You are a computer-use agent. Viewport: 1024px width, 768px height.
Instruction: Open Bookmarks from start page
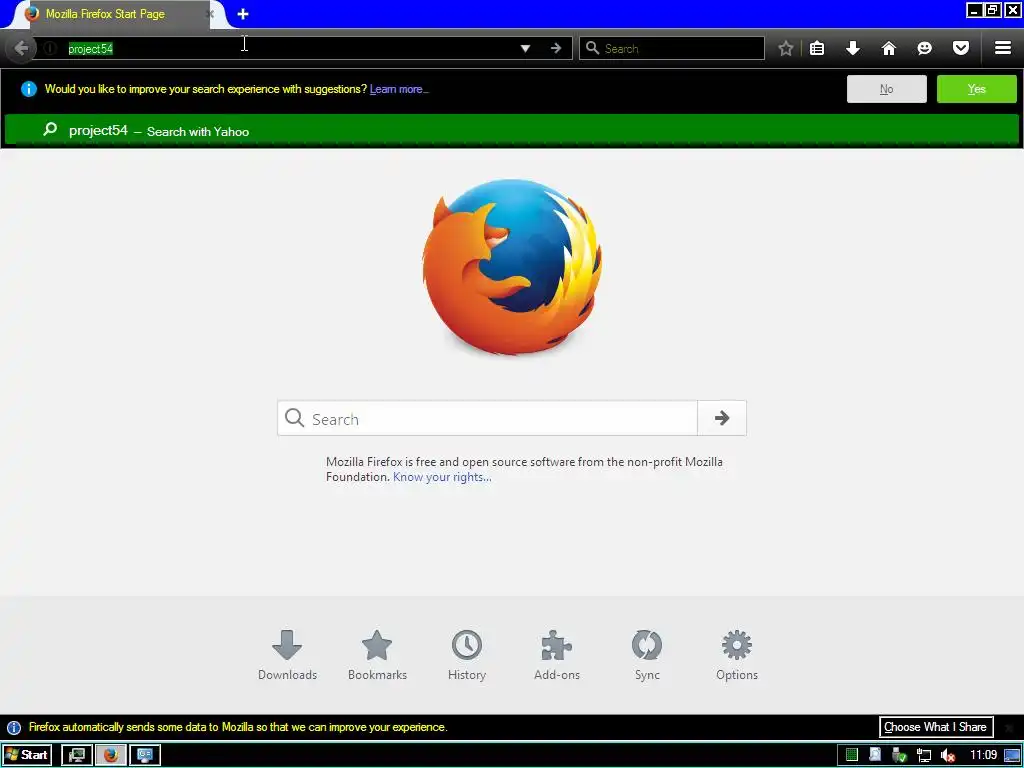pos(377,655)
